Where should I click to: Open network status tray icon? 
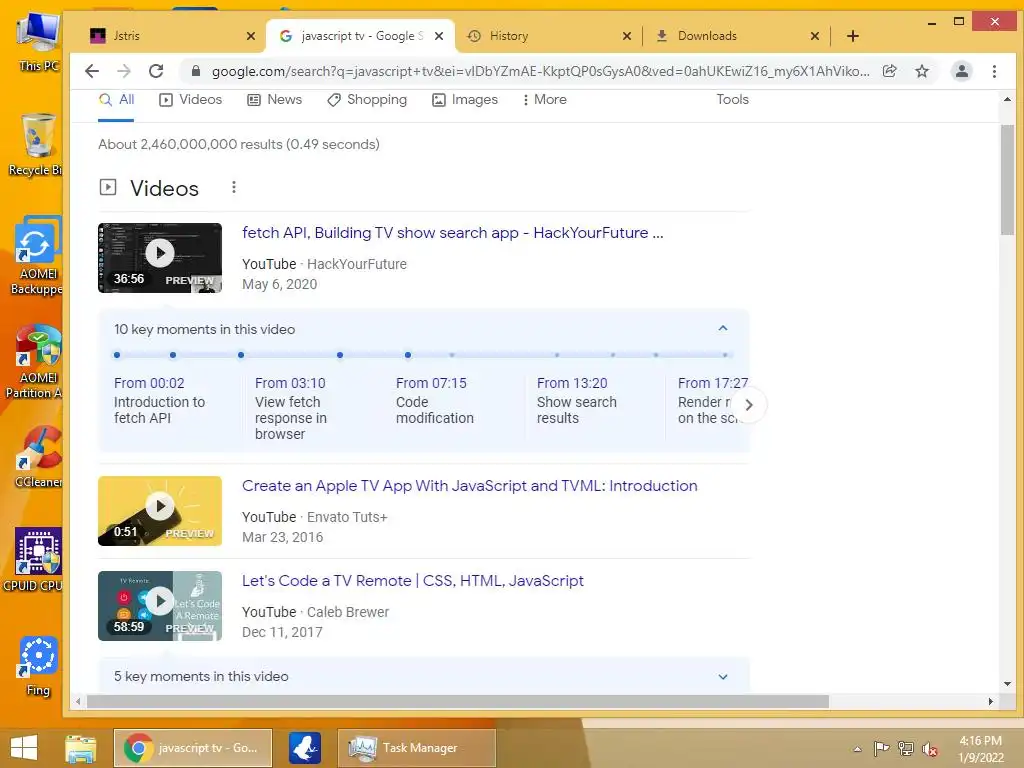[905, 748]
